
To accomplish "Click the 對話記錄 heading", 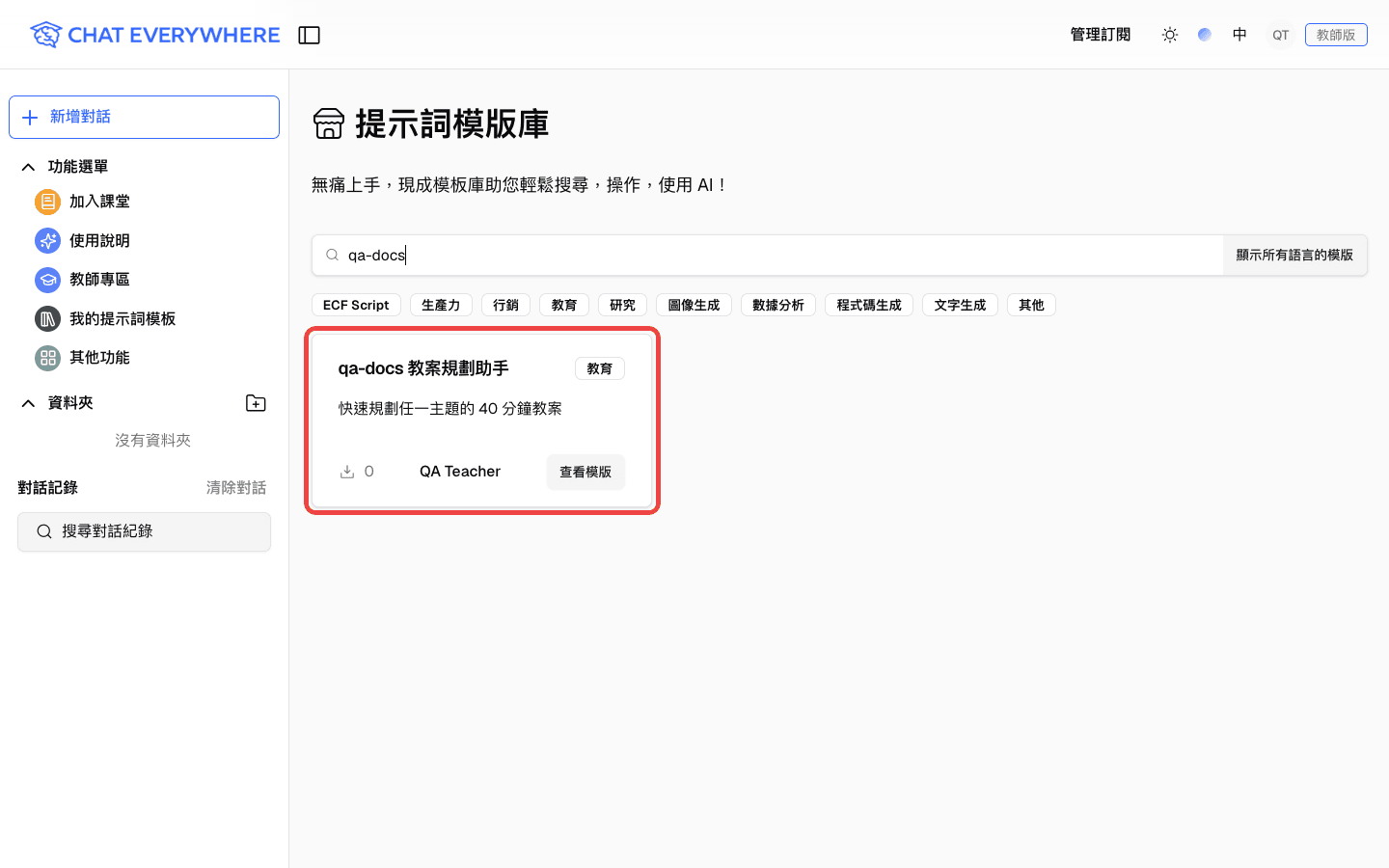I will click(47, 488).
